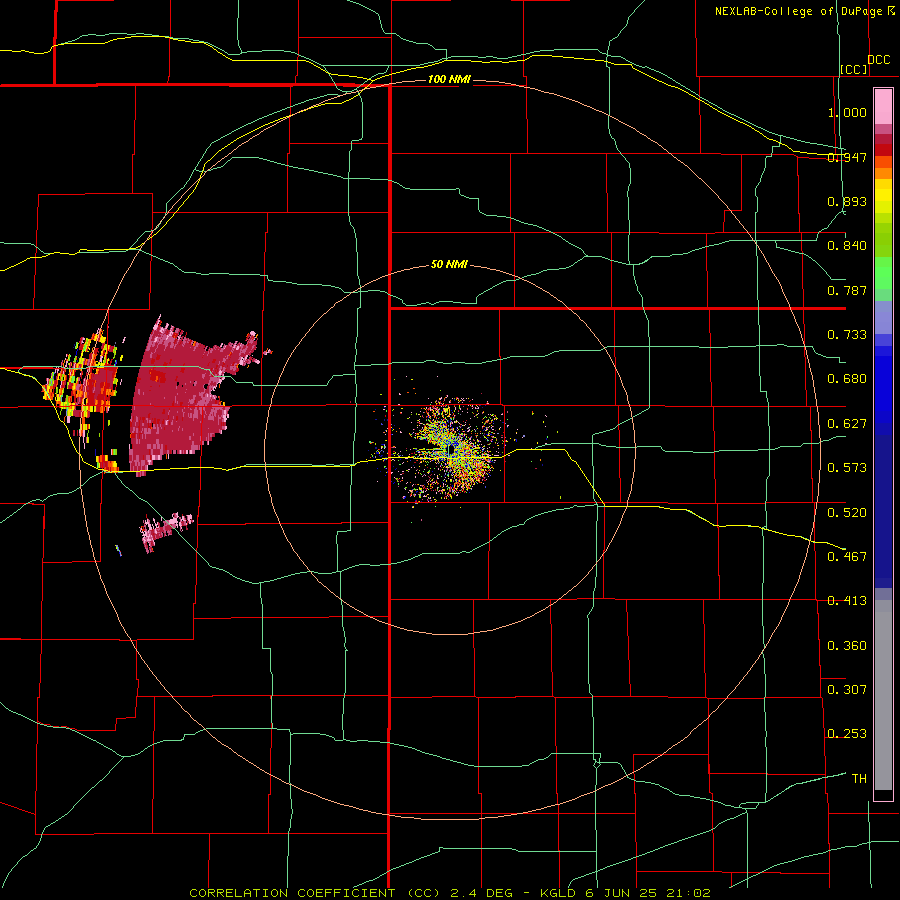The height and width of the screenshot is (900, 900).
Task: Click the small pink echo south of main echo
Action: [166, 531]
